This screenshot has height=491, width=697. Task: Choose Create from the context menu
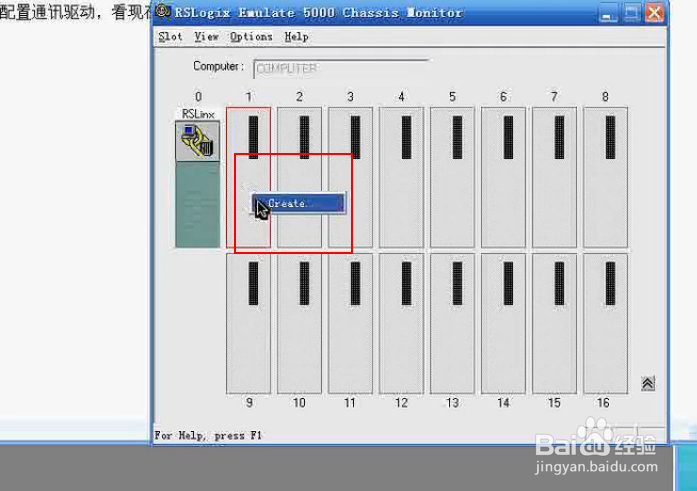[x=299, y=204]
